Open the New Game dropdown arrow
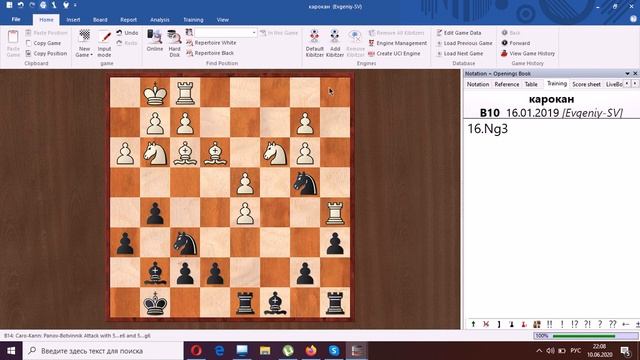 click(91, 55)
